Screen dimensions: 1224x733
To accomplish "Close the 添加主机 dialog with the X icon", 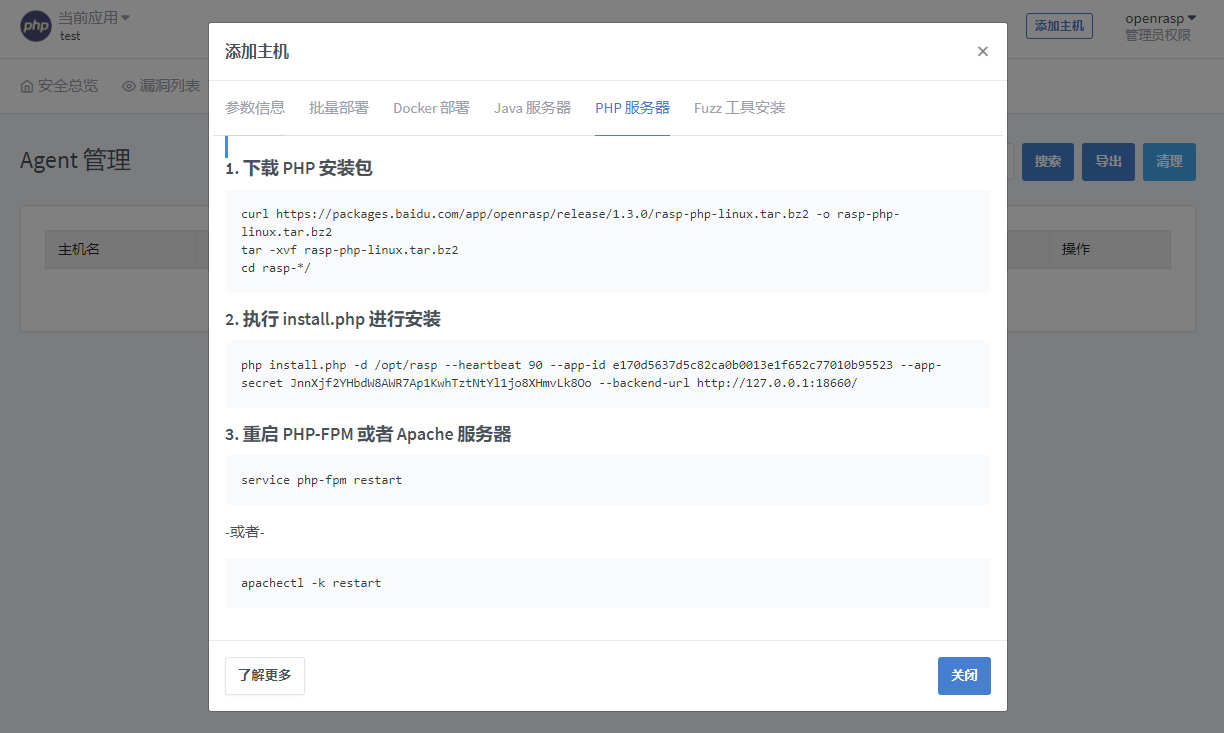I will coord(982,52).
